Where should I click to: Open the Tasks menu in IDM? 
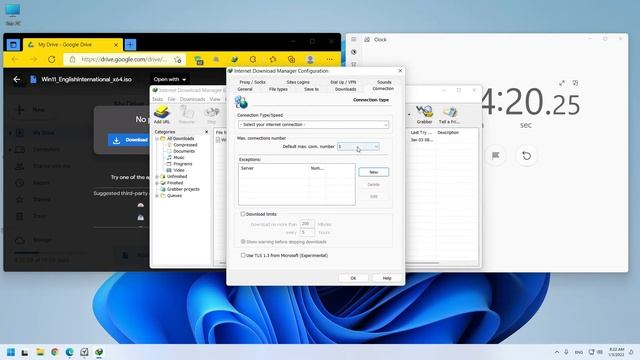pos(157,99)
